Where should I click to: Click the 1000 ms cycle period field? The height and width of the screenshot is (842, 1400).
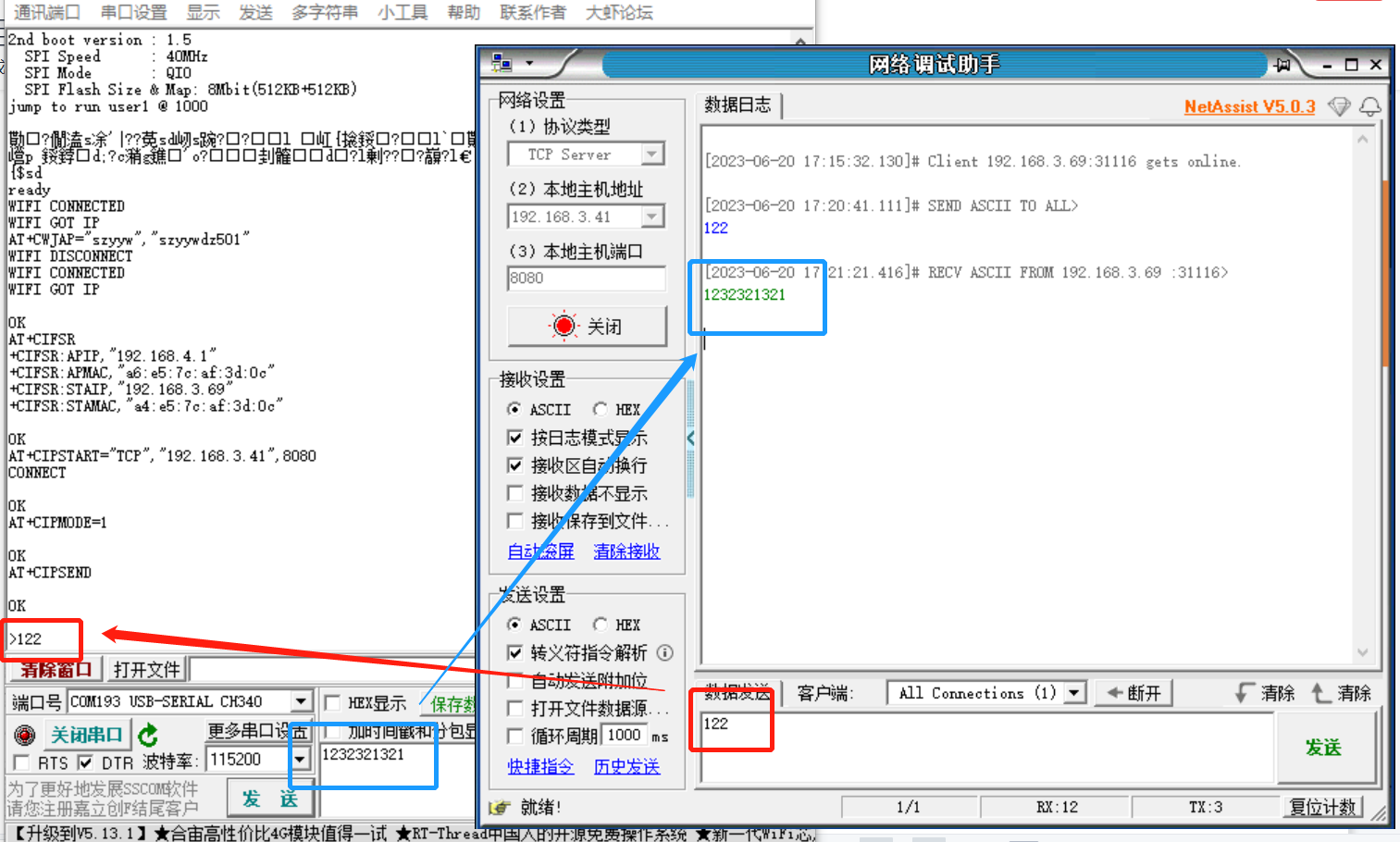pyautogui.click(x=625, y=735)
